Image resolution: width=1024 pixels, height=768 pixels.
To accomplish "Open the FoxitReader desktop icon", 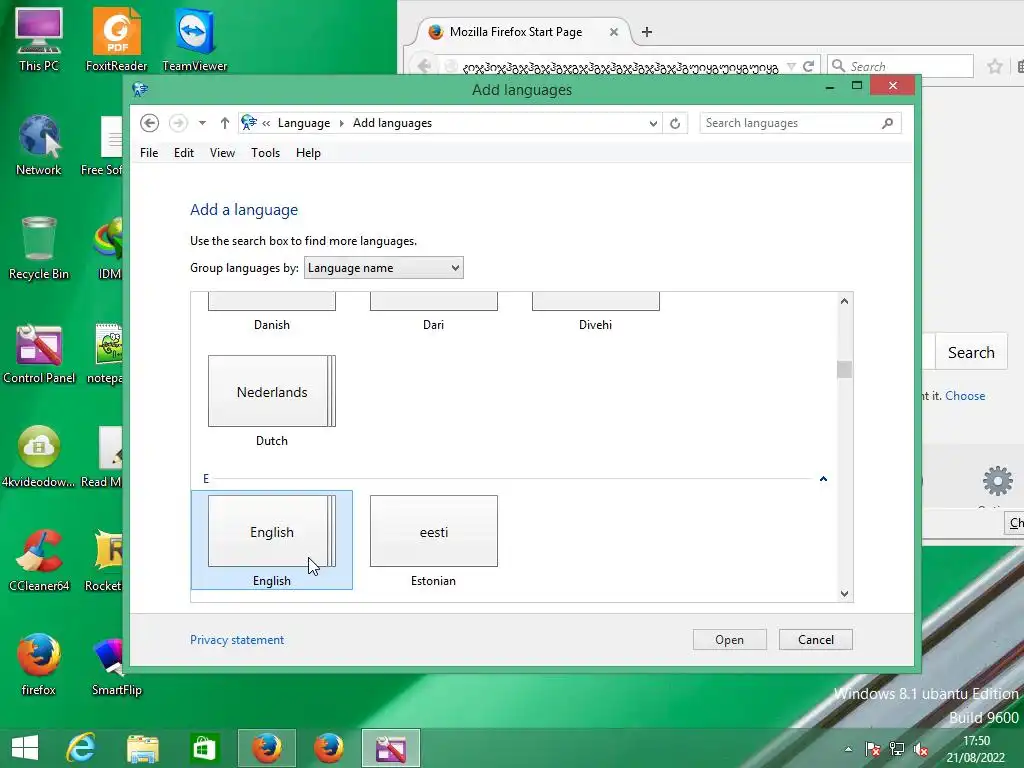I will pos(116,39).
